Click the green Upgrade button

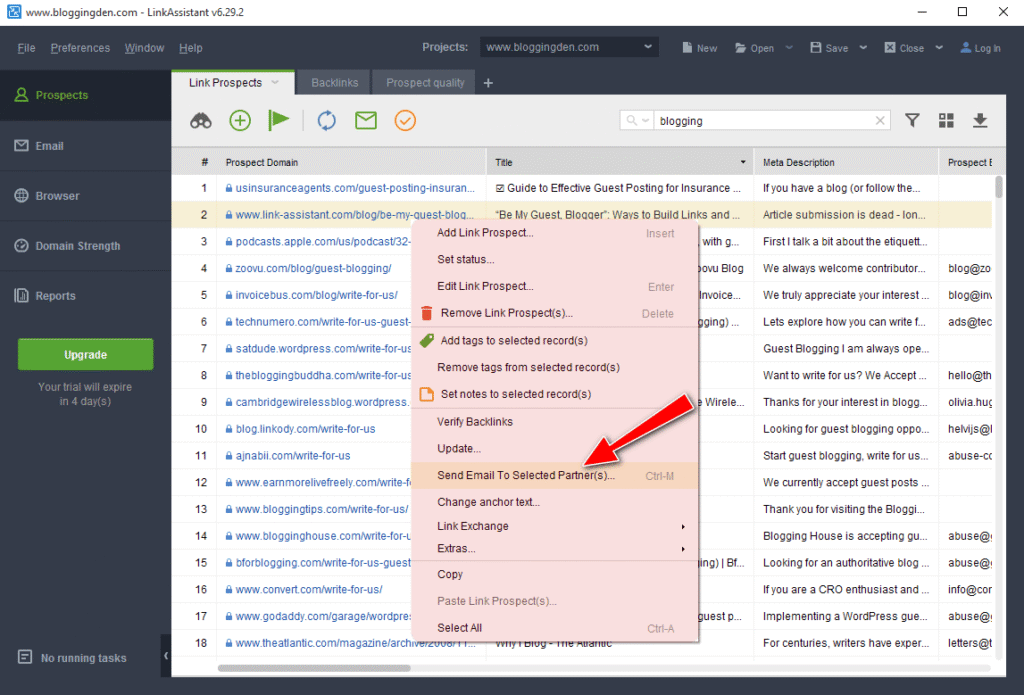click(x=85, y=354)
